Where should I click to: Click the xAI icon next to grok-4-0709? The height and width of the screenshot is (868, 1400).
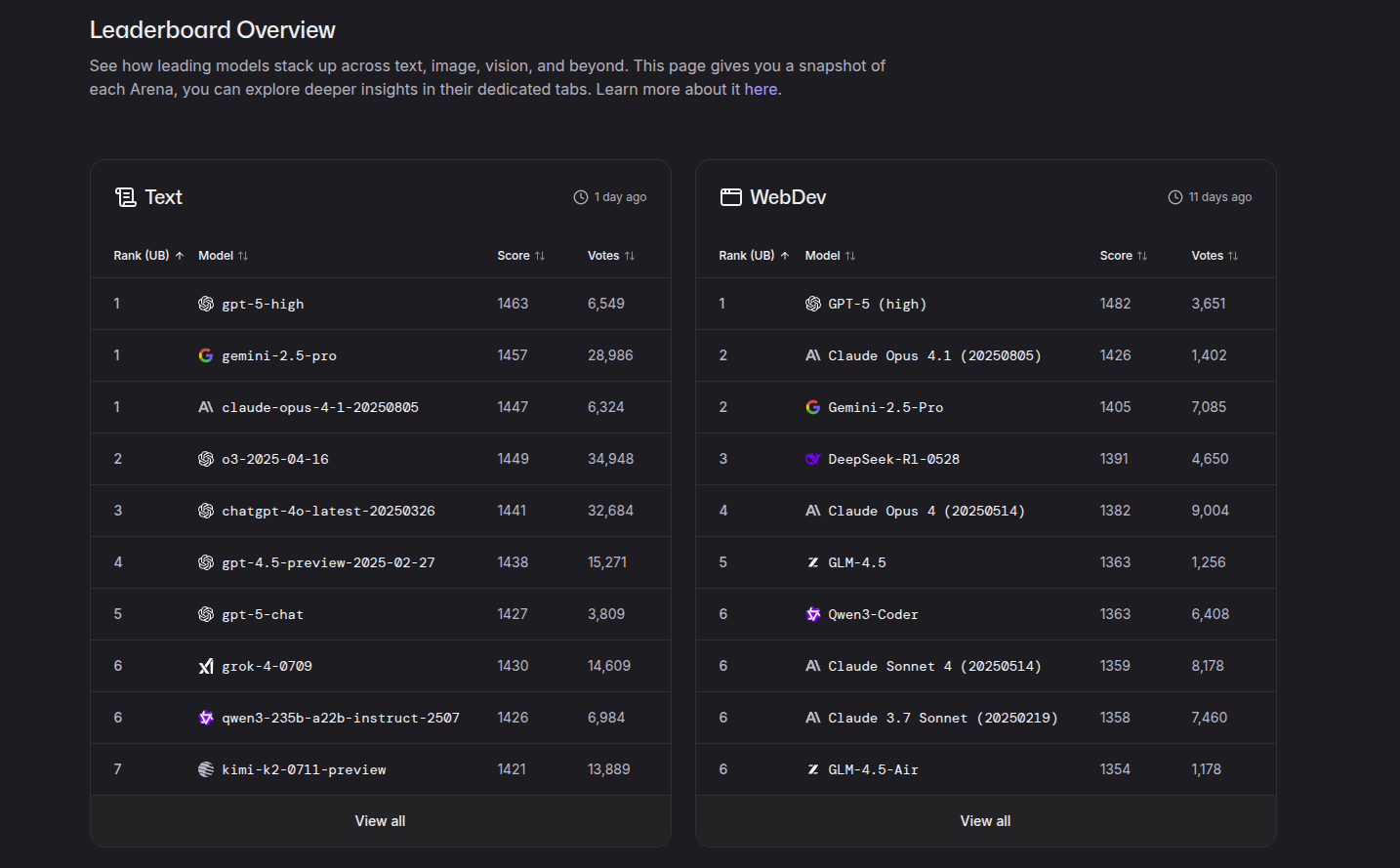206,666
